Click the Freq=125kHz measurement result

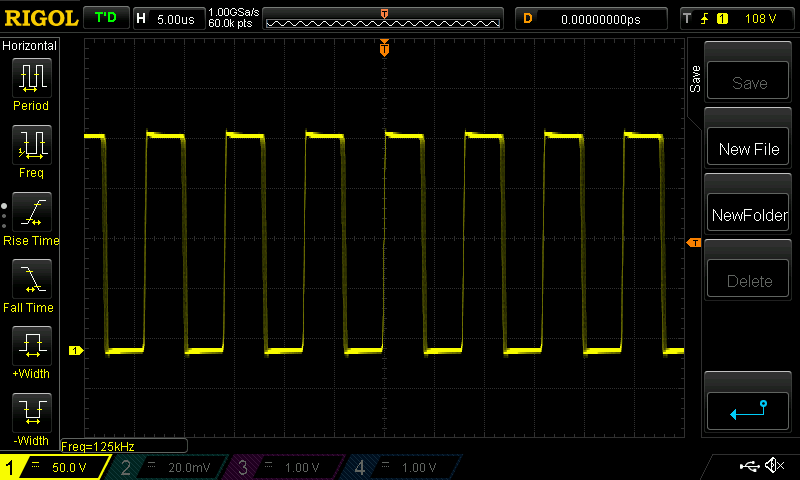click(97, 446)
